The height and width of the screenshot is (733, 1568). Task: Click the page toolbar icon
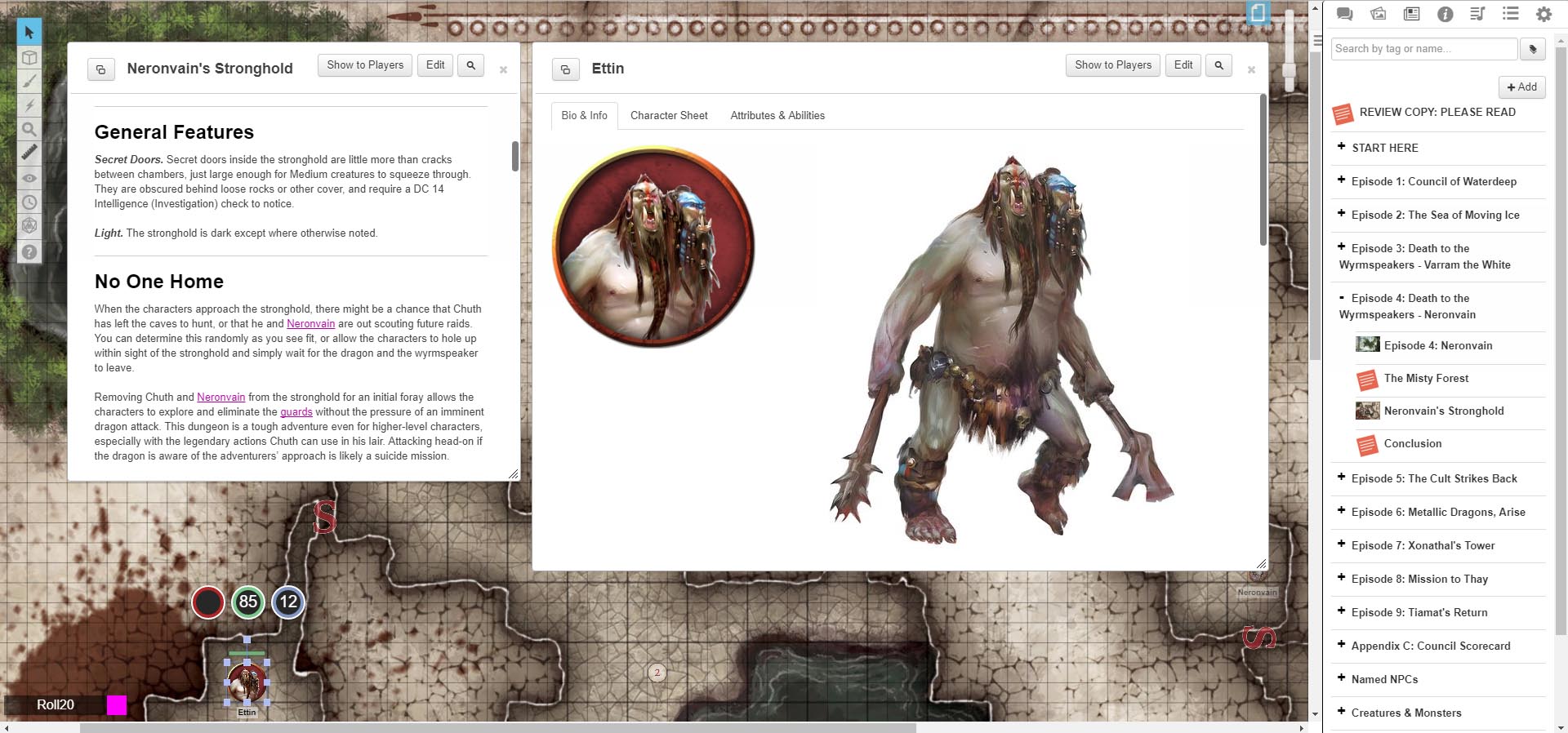tap(1258, 13)
